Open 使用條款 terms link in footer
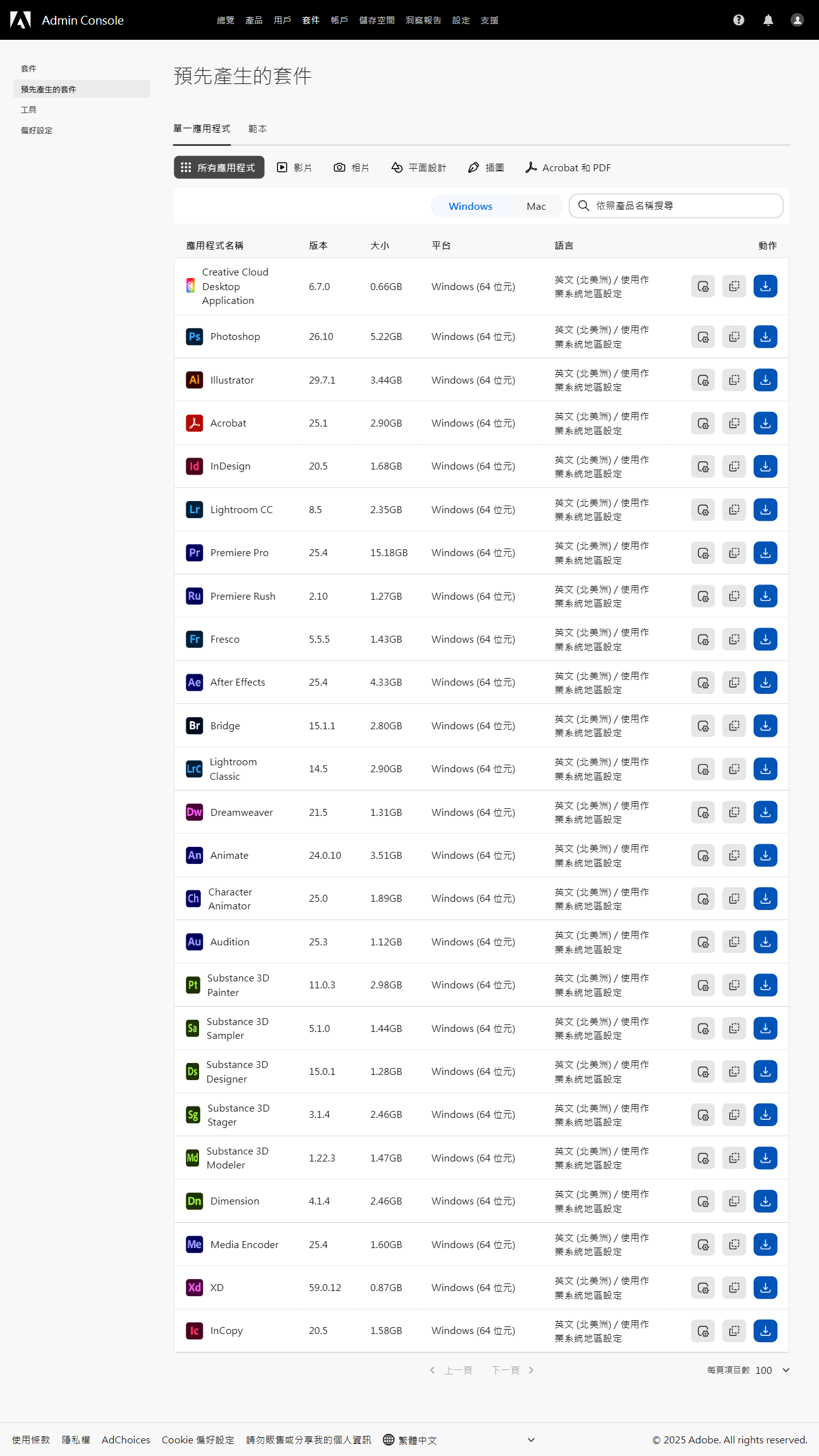 [30, 1440]
